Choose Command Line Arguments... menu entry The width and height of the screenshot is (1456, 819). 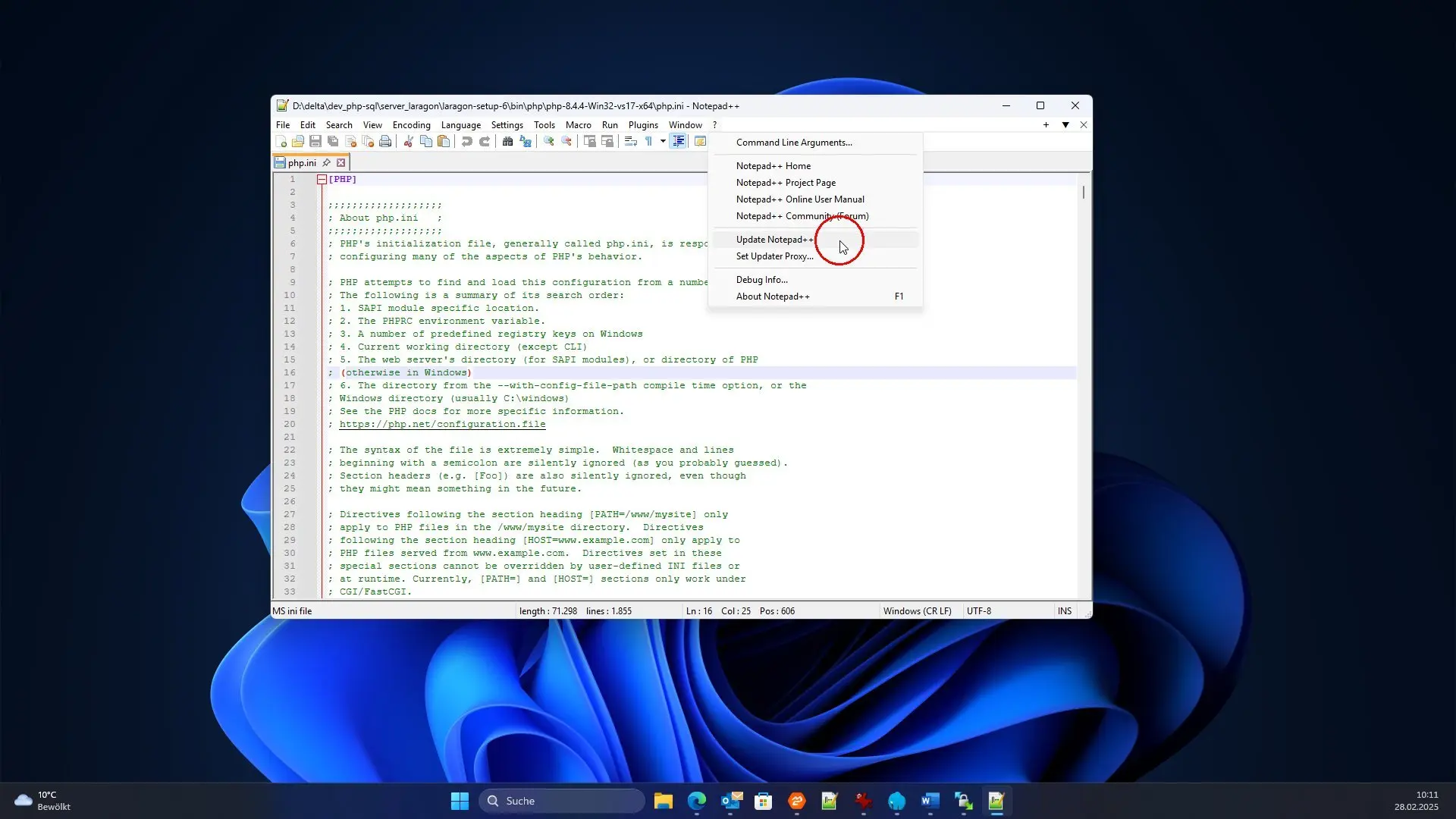[x=815, y=143]
